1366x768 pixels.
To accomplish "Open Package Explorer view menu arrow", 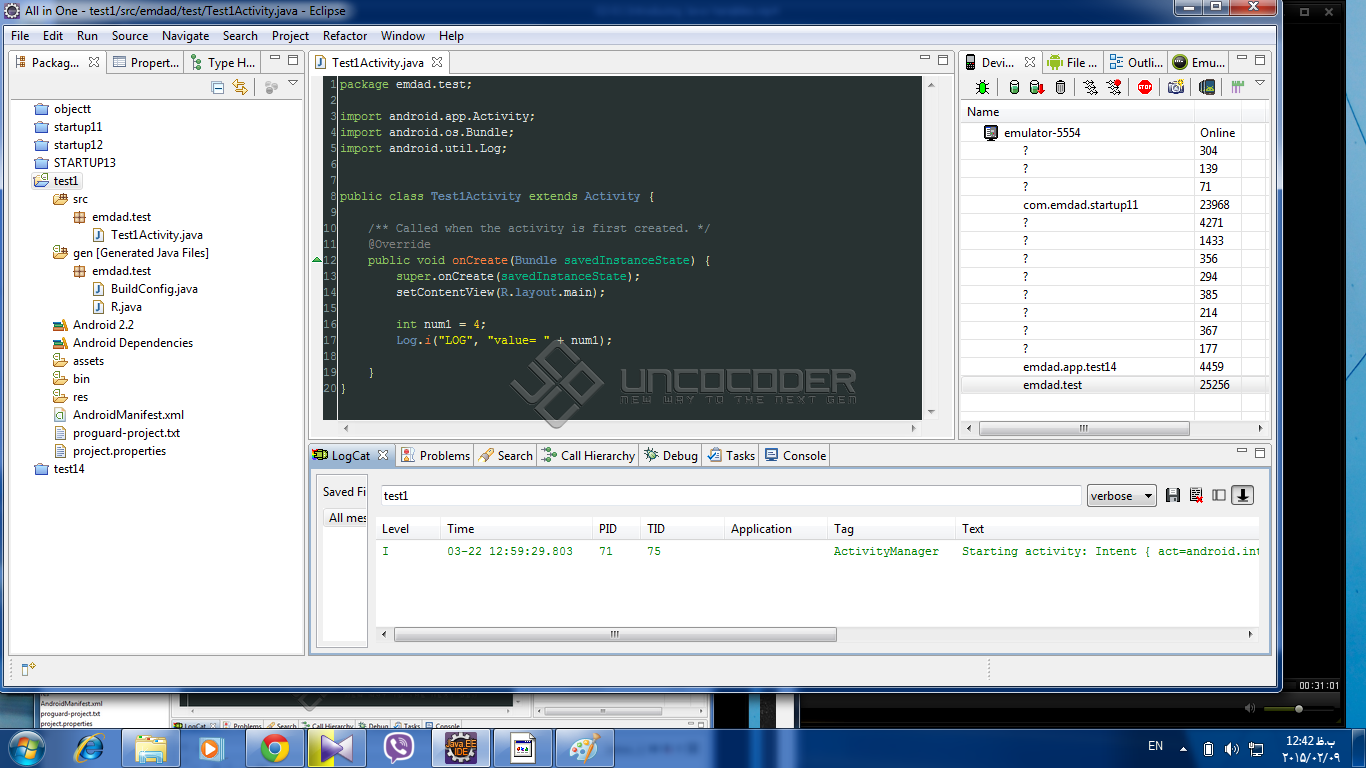I will (x=293, y=84).
